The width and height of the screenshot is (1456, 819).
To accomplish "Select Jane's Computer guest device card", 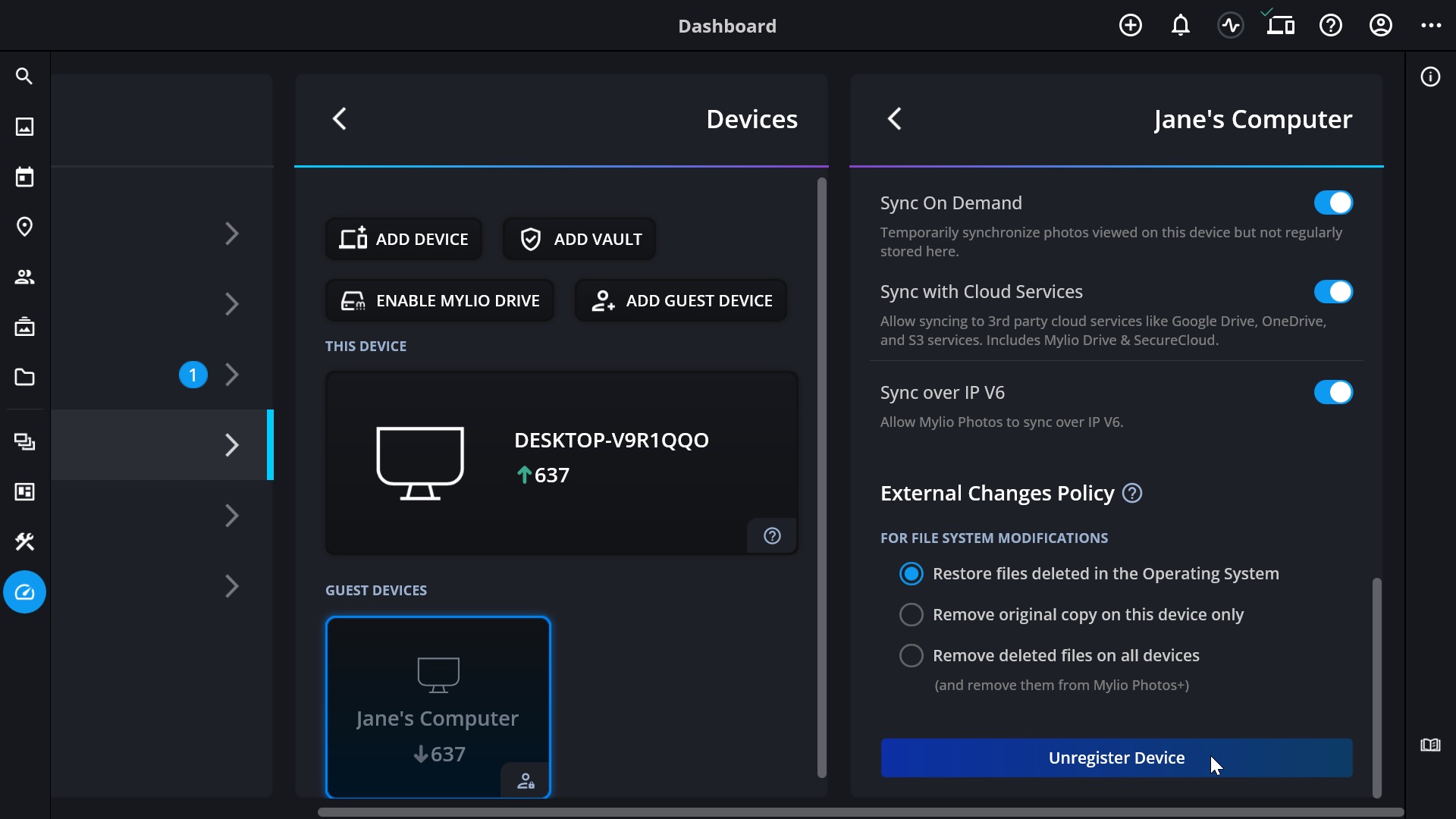I will [438, 708].
